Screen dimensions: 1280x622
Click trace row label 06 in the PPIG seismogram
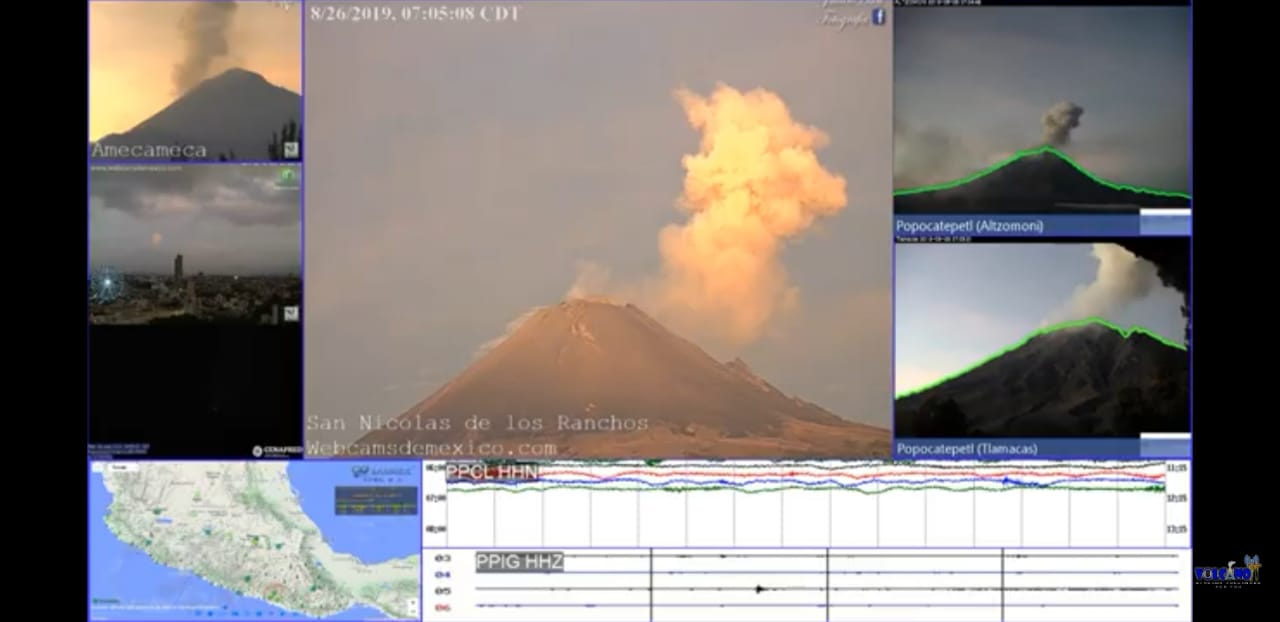pyautogui.click(x=443, y=607)
